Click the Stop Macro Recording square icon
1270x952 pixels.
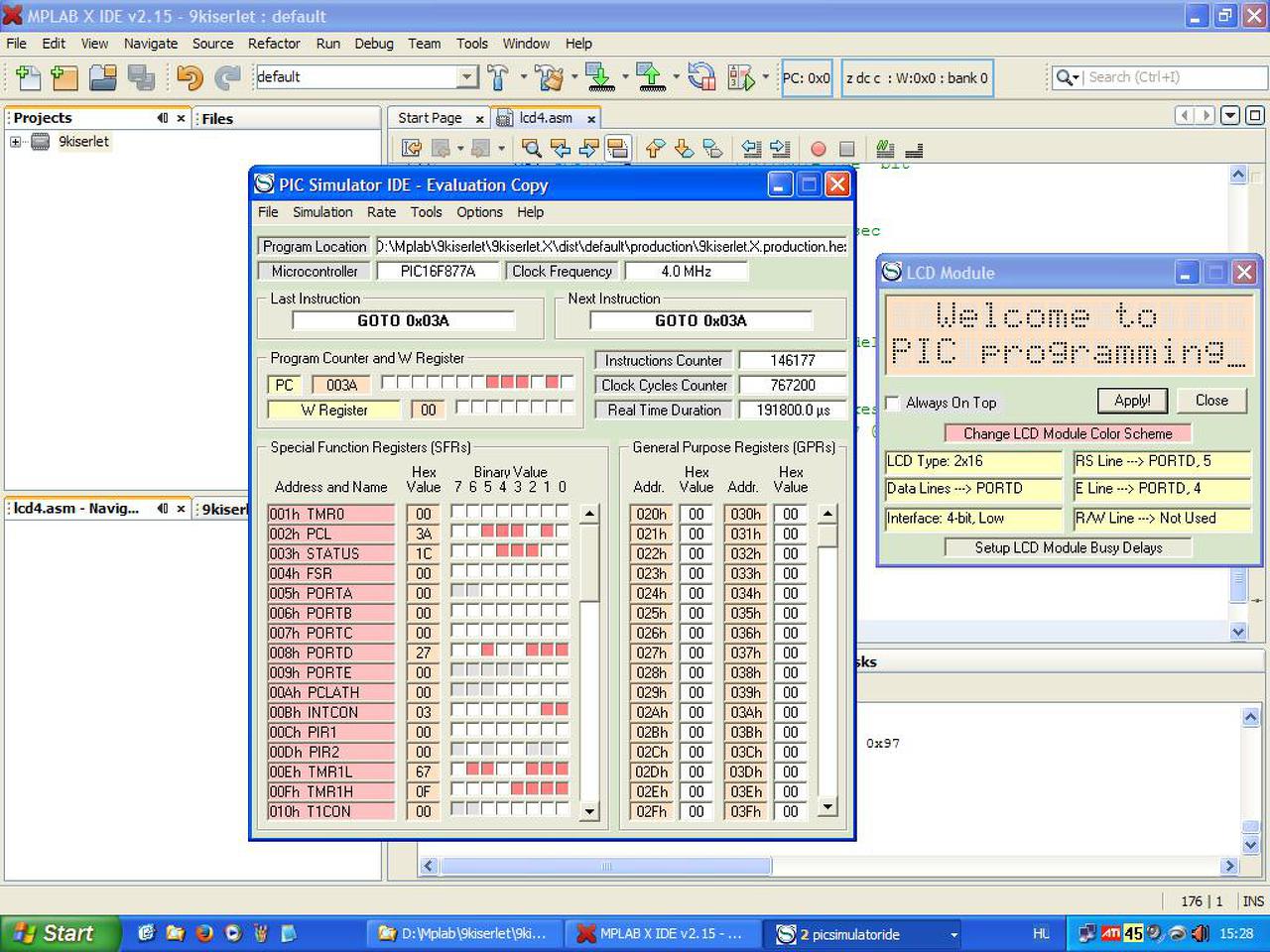coord(846,149)
